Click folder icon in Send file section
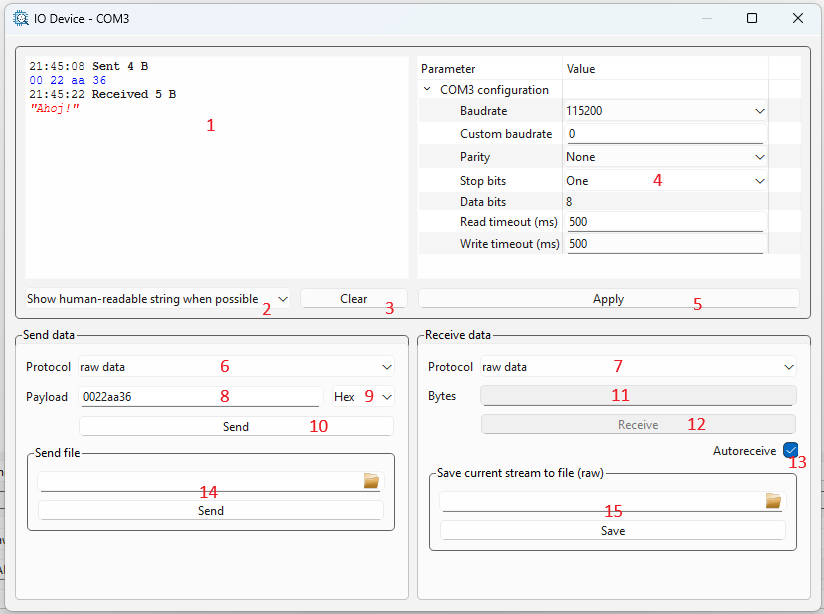The height and width of the screenshot is (614, 824). click(x=371, y=481)
